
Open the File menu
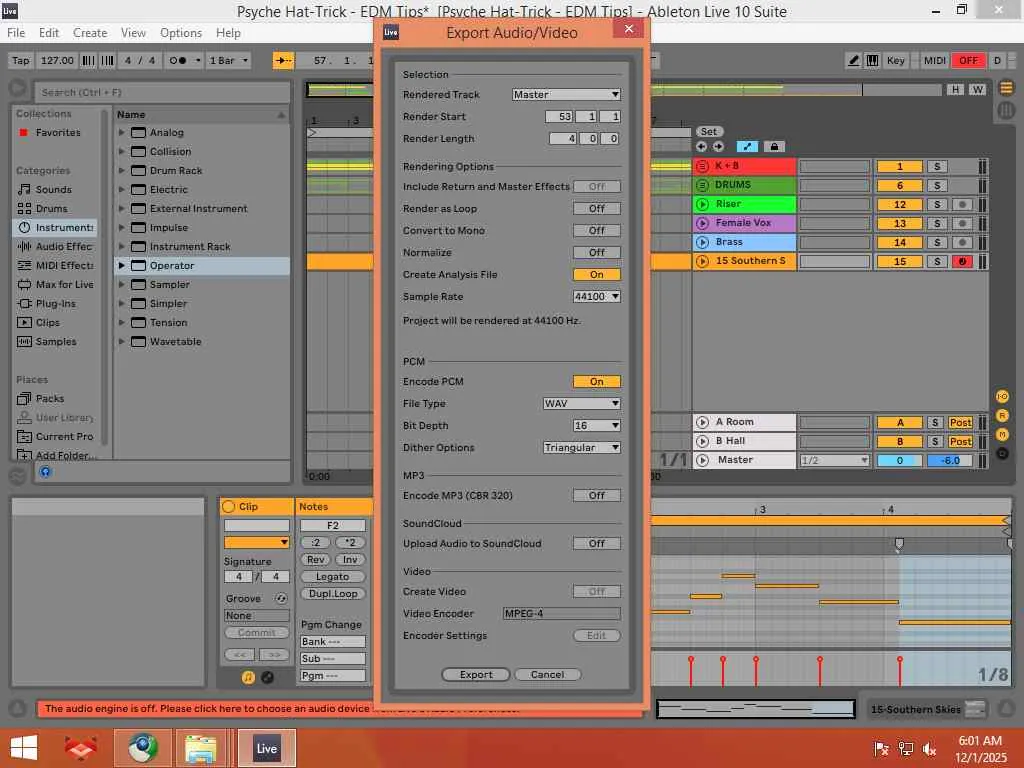16,33
